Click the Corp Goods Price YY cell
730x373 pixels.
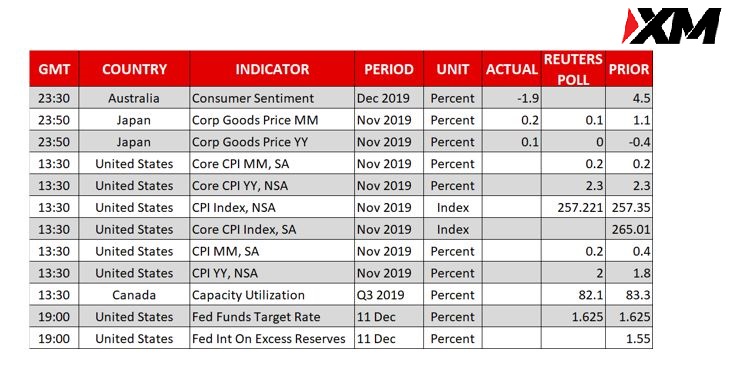pyautogui.click(x=272, y=142)
